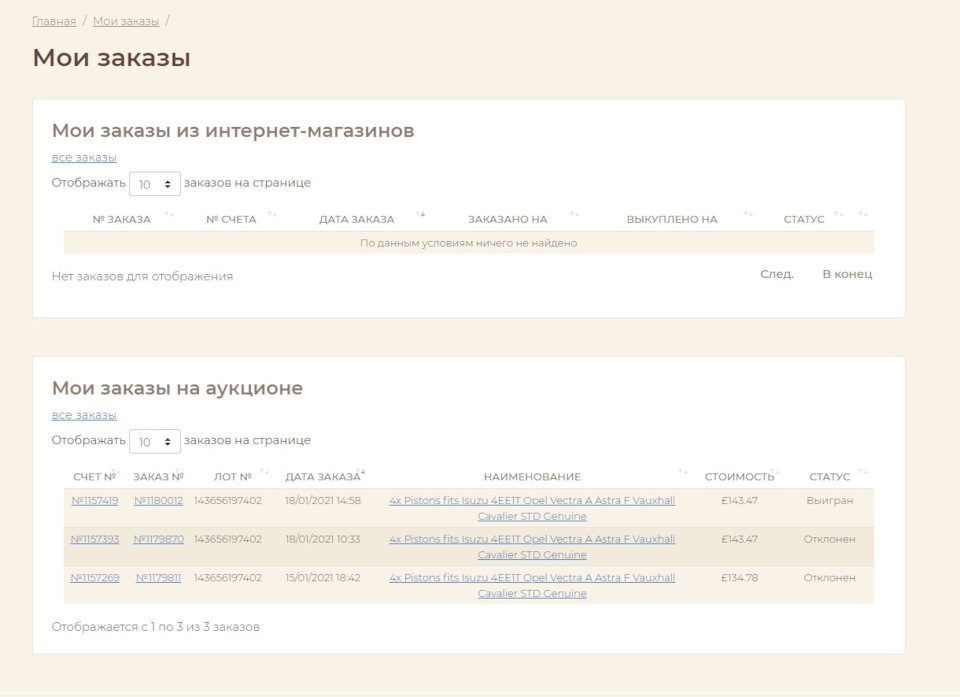Open invoice №1157419
Screen dimensions: 960x697
coord(95,500)
